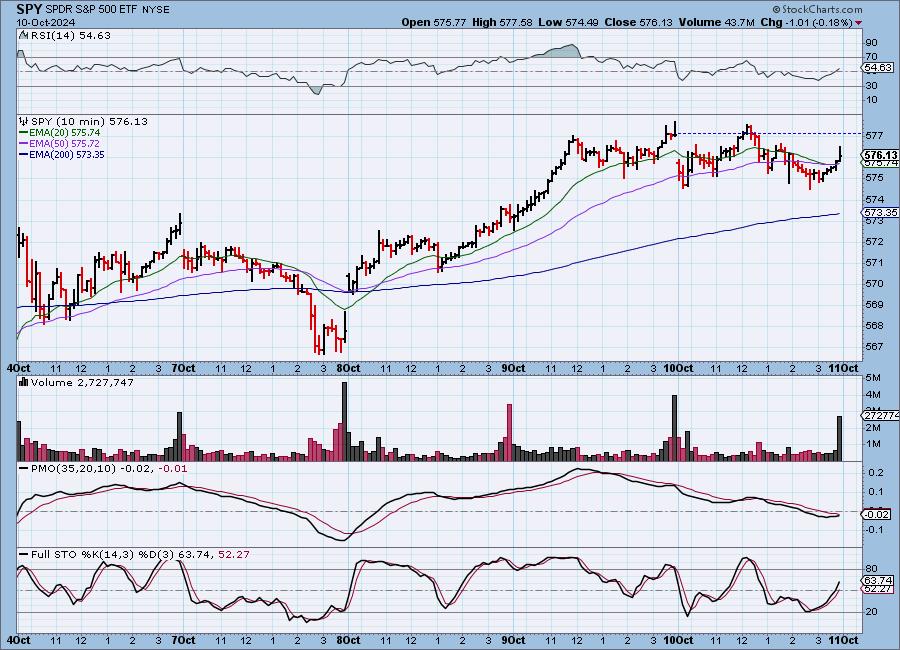Click the 'EMA(200) 573.35' legend text
This screenshot has height=650, width=900.
click(67, 154)
